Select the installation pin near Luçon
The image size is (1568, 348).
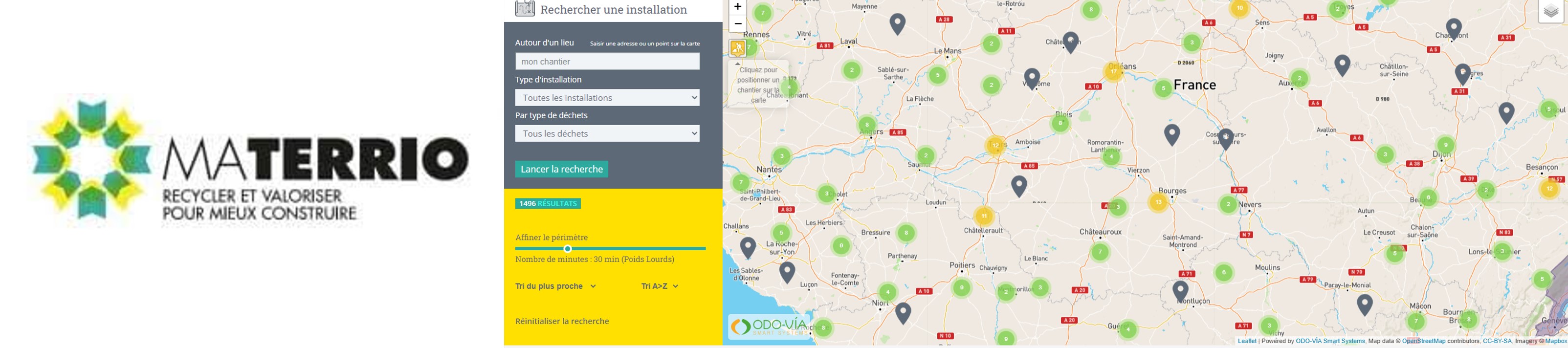[x=787, y=273]
